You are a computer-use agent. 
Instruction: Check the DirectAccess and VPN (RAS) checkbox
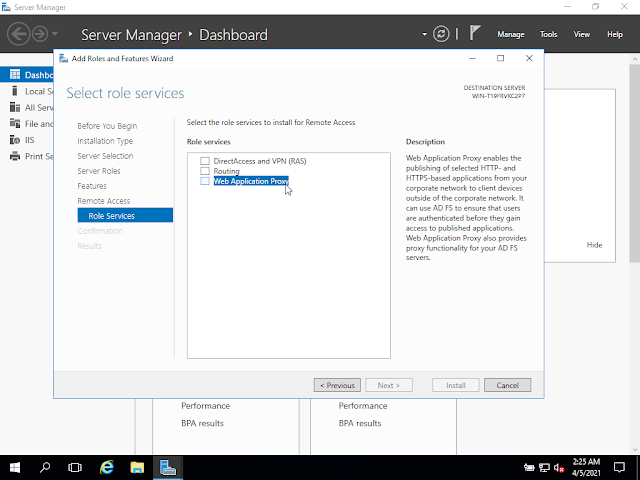205,161
